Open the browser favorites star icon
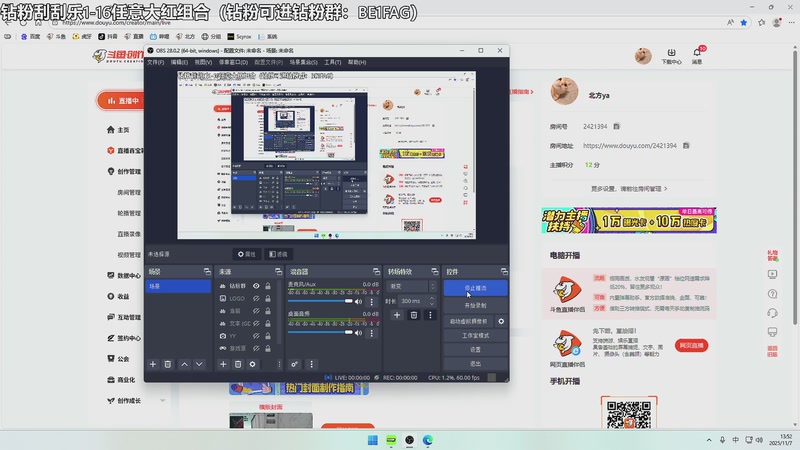This screenshot has width=800, height=450. pyautogui.click(x=743, y=22)
